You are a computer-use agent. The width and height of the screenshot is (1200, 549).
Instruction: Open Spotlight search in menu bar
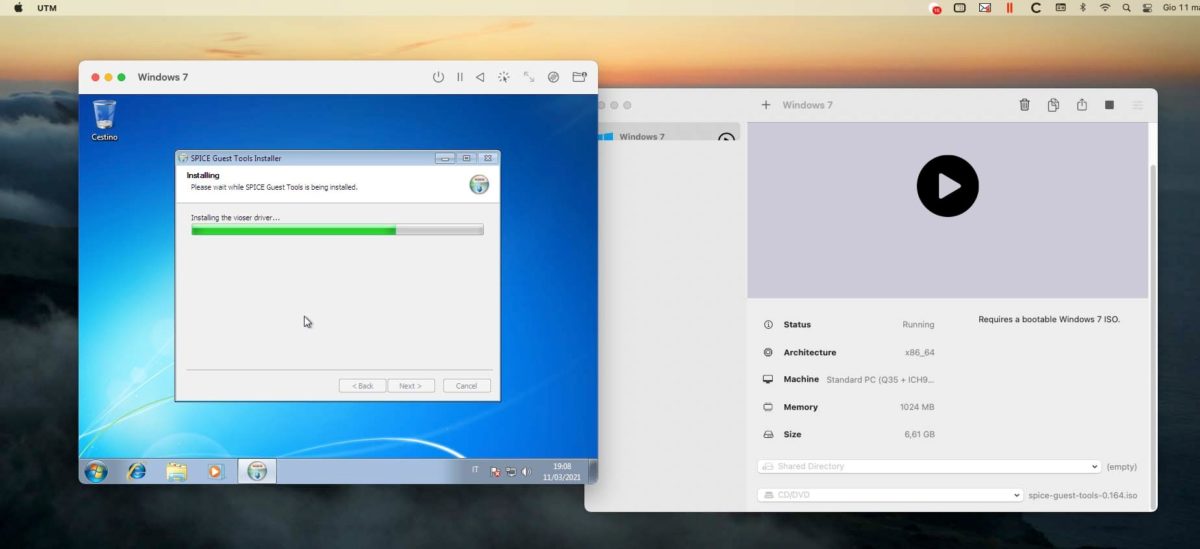(1126, 7)
